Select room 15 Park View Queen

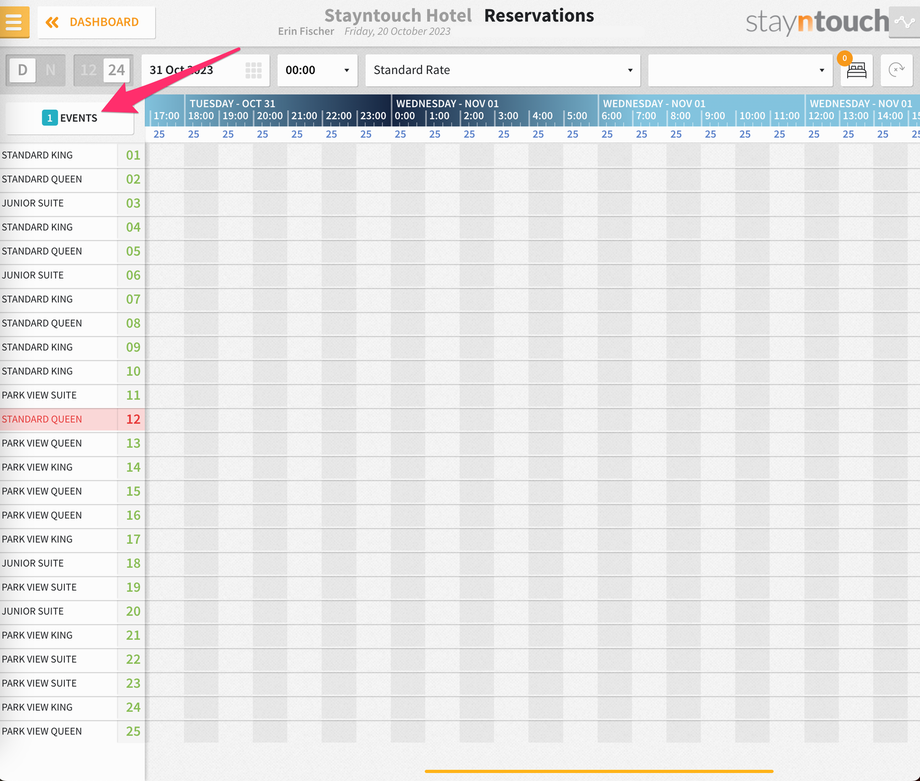(72, 492)
